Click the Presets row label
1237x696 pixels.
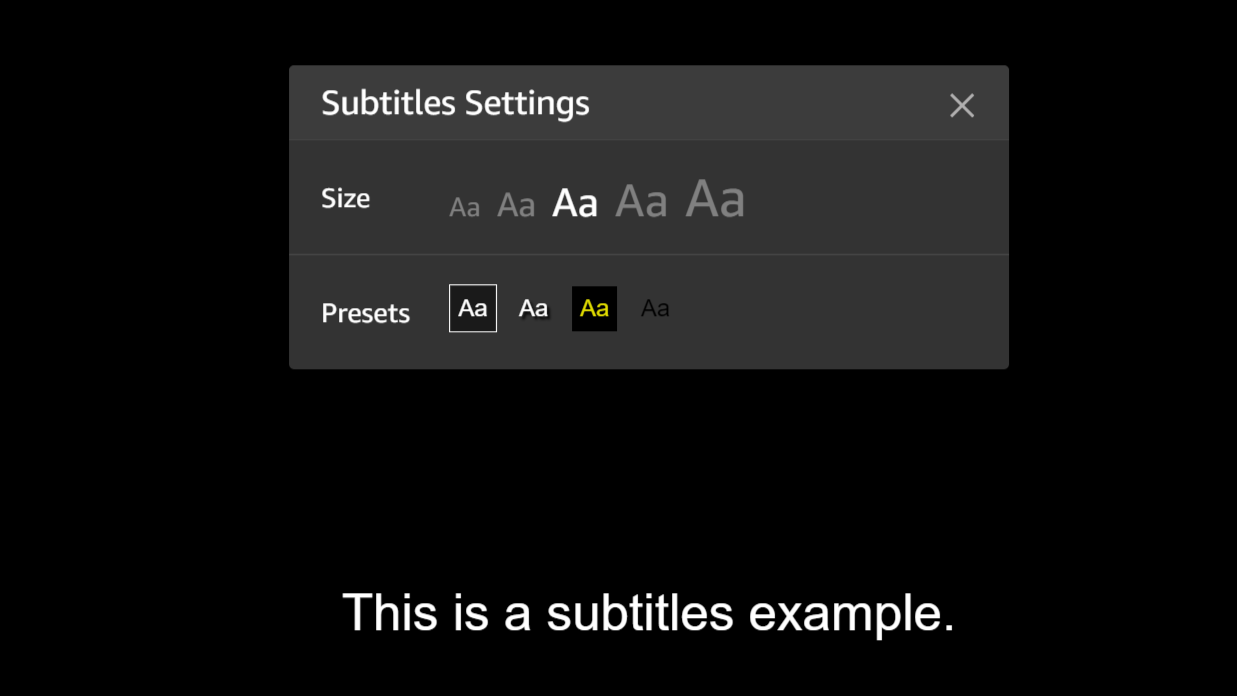pos(366,313)
